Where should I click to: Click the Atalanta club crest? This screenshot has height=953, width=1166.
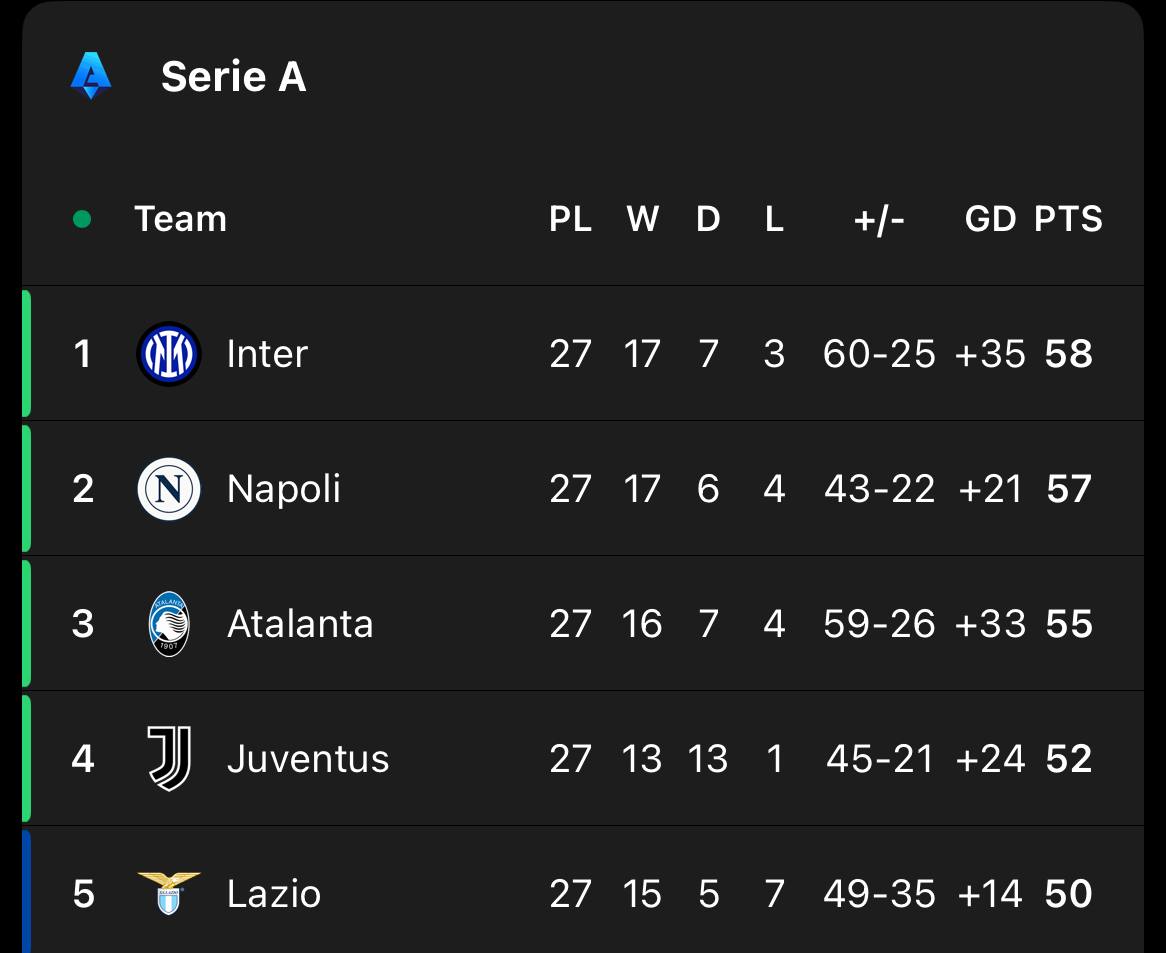click(169, 624)
